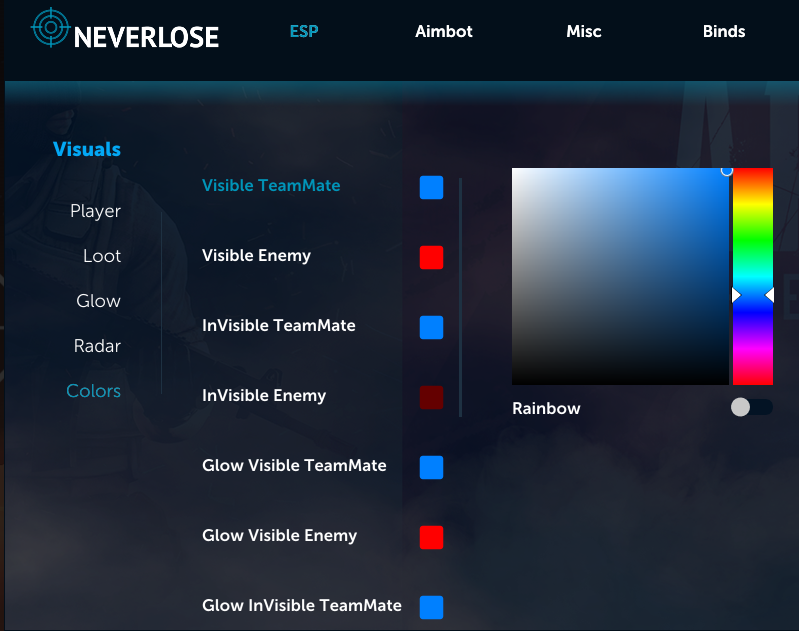This screenshot has height=631, width=799.
Task: Select the InVisible TeamMate label
Action: pyautogui.click(x=279, y=325)
